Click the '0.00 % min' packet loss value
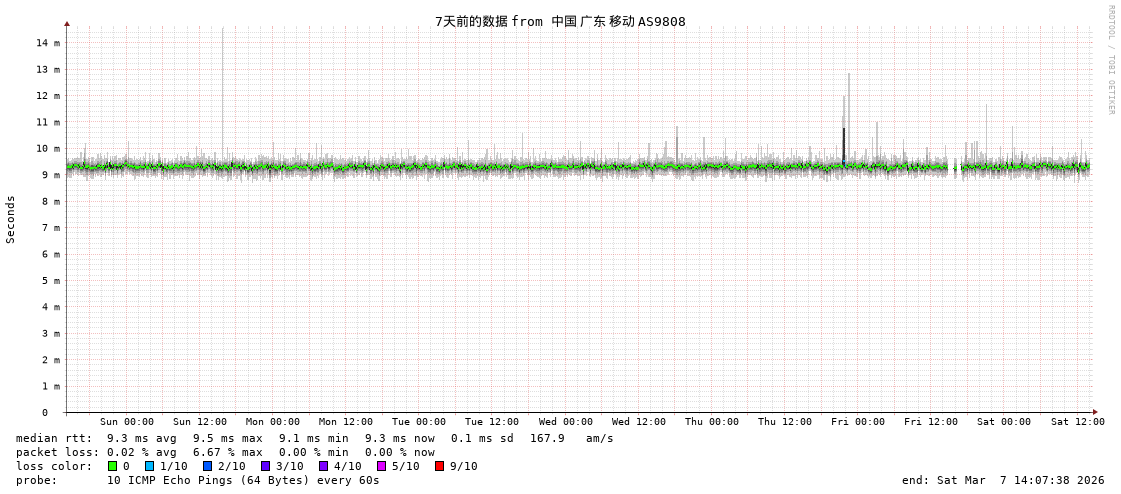The image size is (1121, 494). tap(314, 453)
